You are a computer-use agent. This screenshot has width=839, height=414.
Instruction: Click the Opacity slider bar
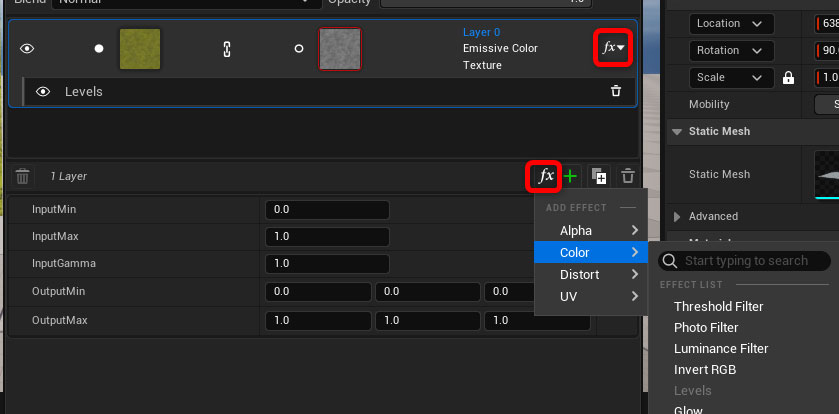486,3
